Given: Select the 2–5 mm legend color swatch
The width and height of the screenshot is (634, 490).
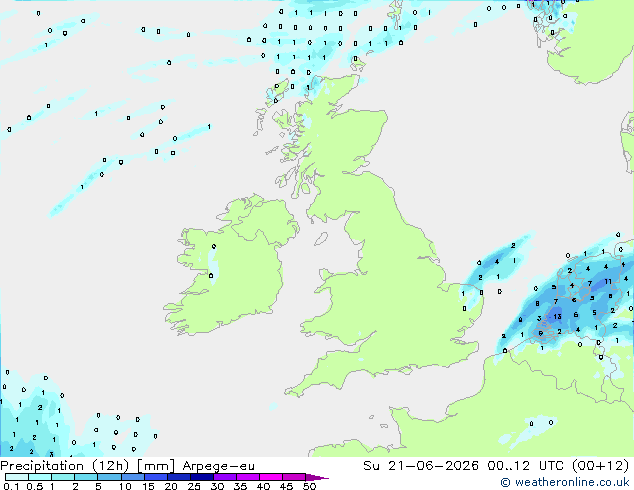Looking at the screenshot, I should (x=86, y=477).
